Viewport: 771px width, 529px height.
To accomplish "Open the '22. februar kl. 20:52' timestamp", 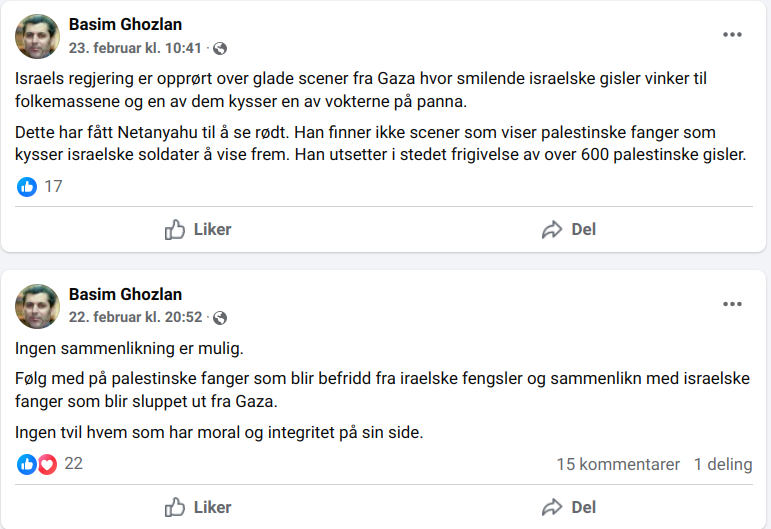I will (x=135, y=317).
